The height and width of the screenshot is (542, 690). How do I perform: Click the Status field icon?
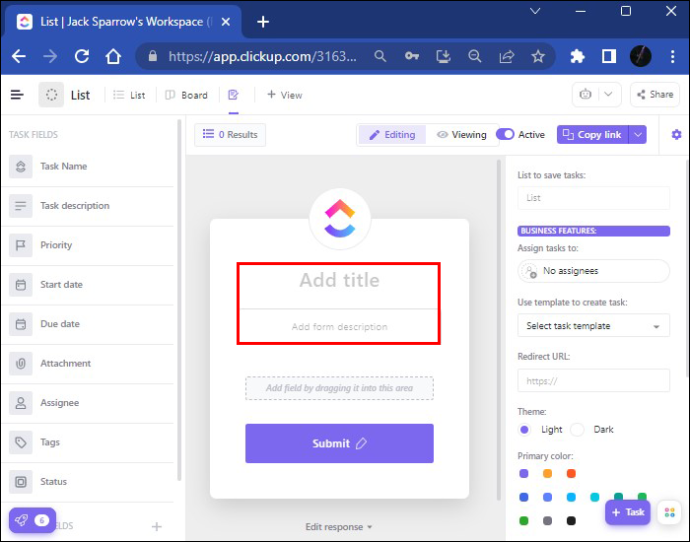coord(20,482)
